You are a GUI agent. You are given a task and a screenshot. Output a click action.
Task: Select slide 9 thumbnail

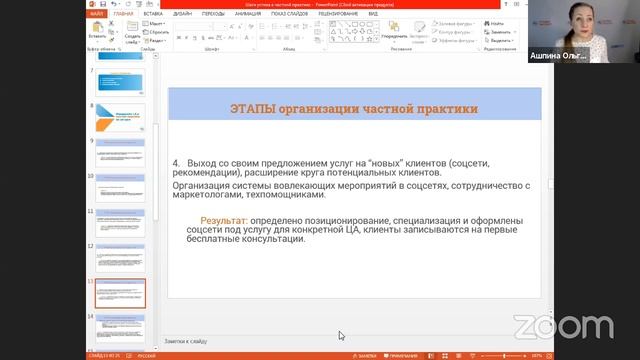click(120, 153)
